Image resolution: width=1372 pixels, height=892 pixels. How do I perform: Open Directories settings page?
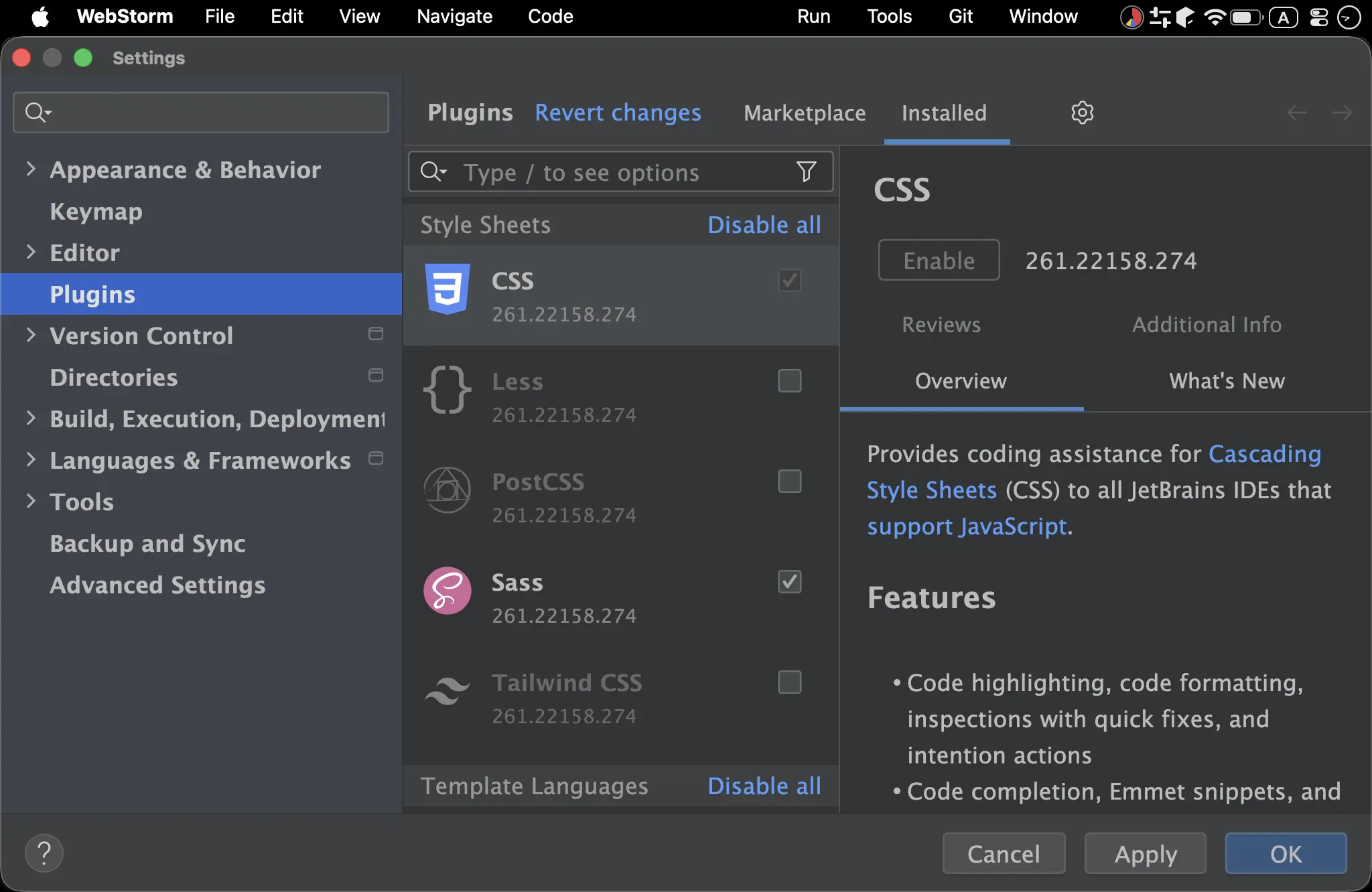(114, 377)
